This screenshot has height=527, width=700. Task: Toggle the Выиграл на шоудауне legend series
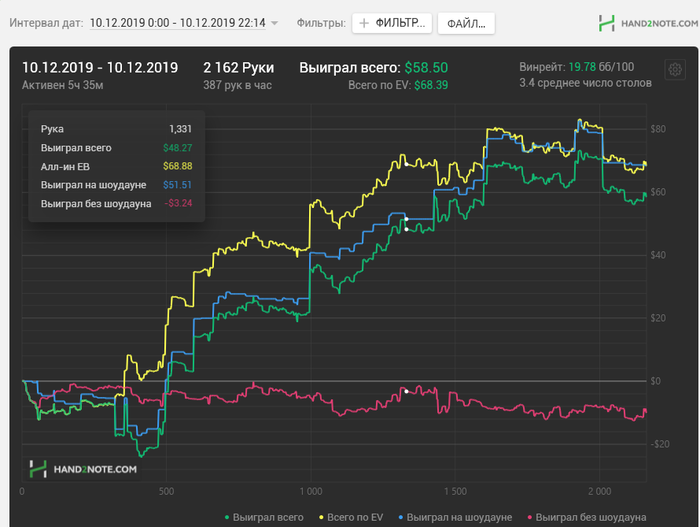click(x=455, y=517)
